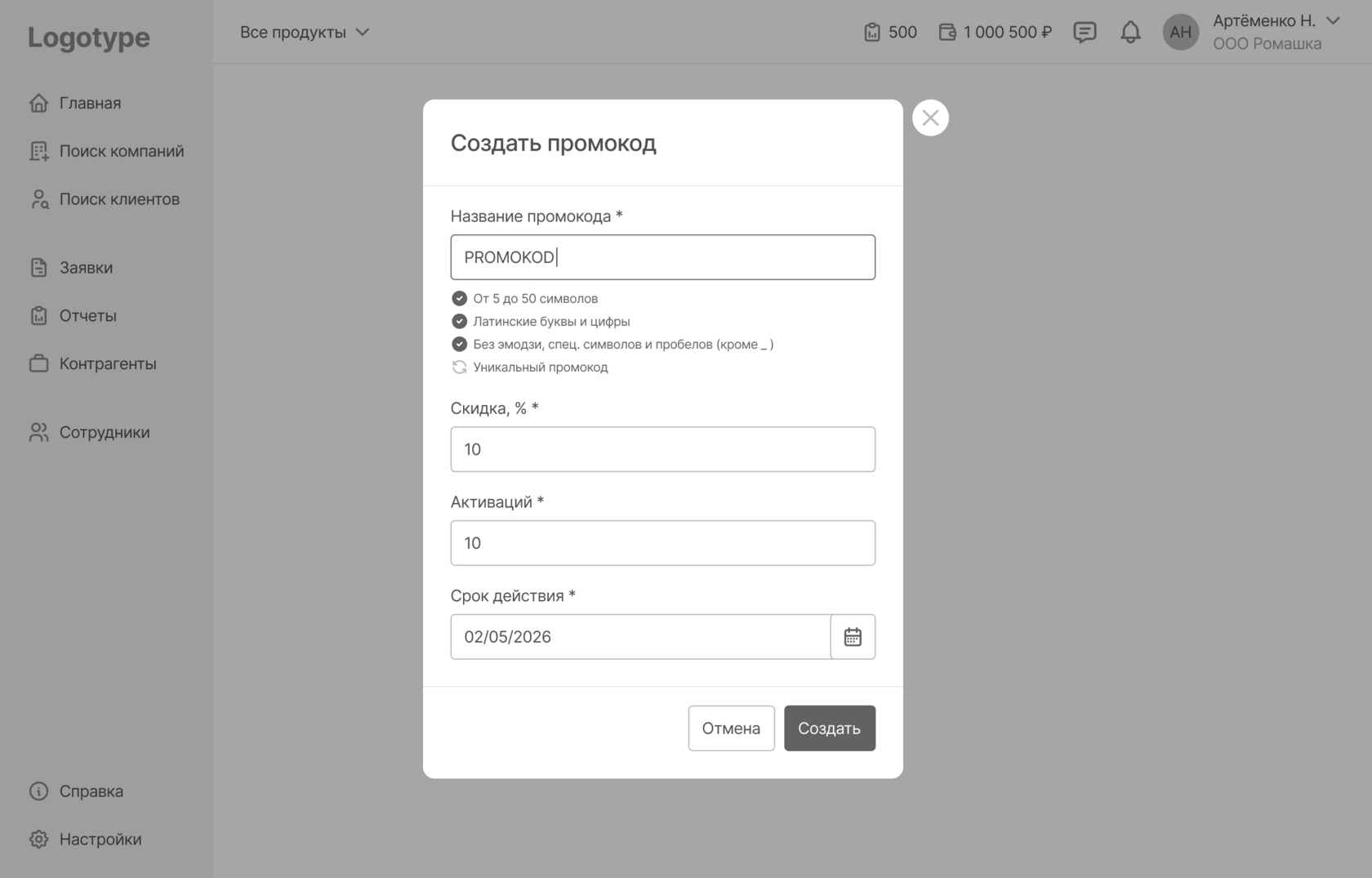1372x878 pixels.
Task: Click the Скидка, % * label
Action: (494, 408)
